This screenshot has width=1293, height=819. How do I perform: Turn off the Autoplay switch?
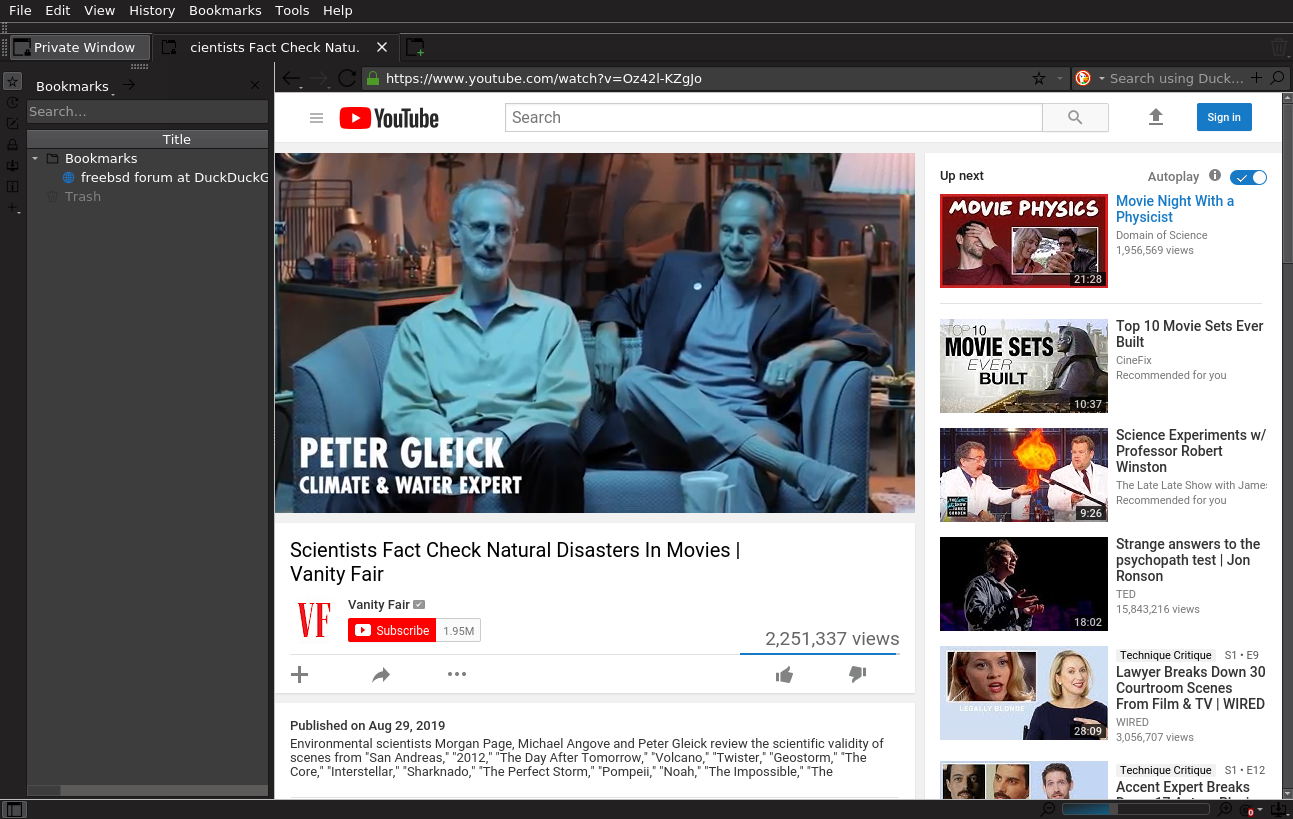[1248, 177]
